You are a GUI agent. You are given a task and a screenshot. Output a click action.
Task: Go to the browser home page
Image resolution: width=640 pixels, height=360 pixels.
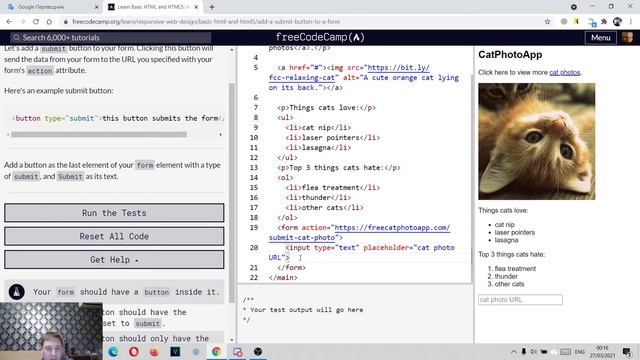[49, 22]
